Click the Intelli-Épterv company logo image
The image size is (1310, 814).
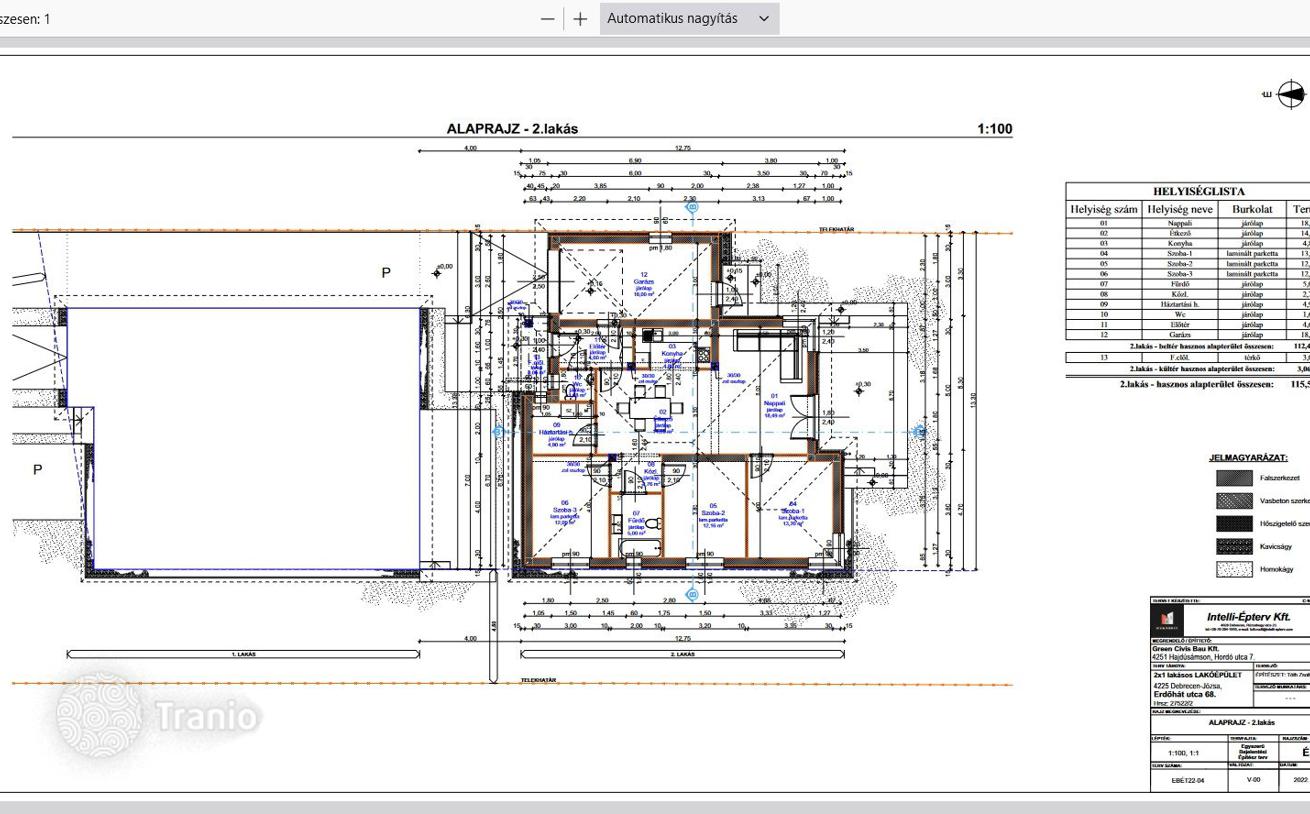click(x=1166, y=620)
